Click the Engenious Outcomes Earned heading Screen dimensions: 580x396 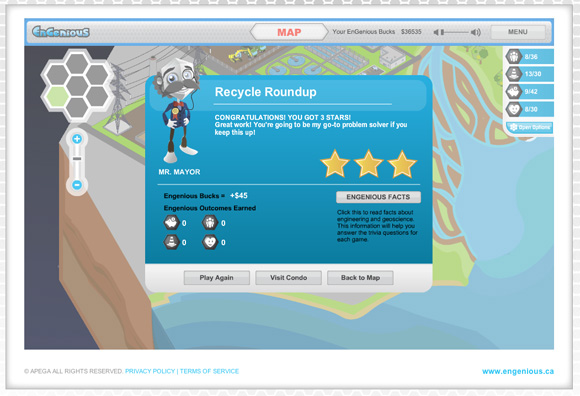pyautogui.click(x=210, y=208)
